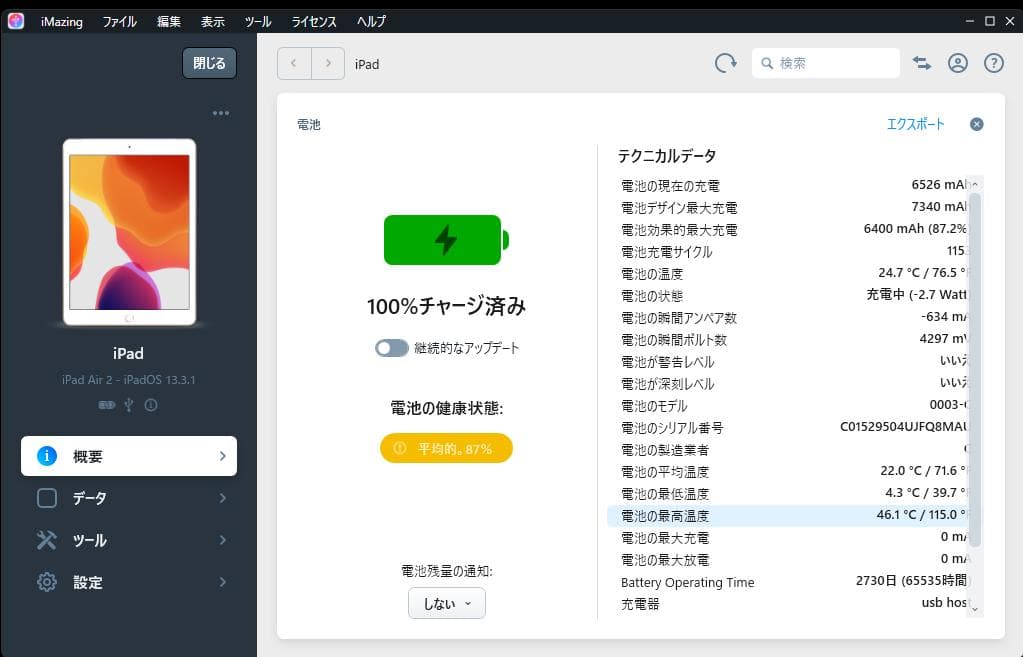Open the ライセンス menu
Viewport: 1023px width, 657px height.
(314, 21)
